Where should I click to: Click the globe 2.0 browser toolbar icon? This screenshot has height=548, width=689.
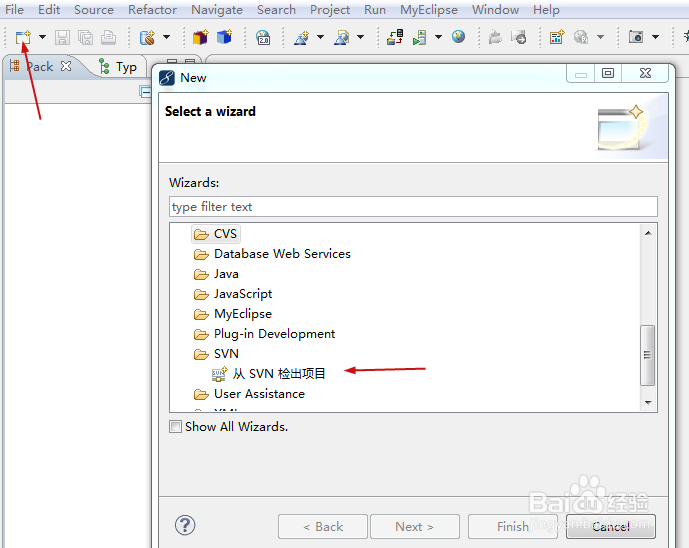263,37
